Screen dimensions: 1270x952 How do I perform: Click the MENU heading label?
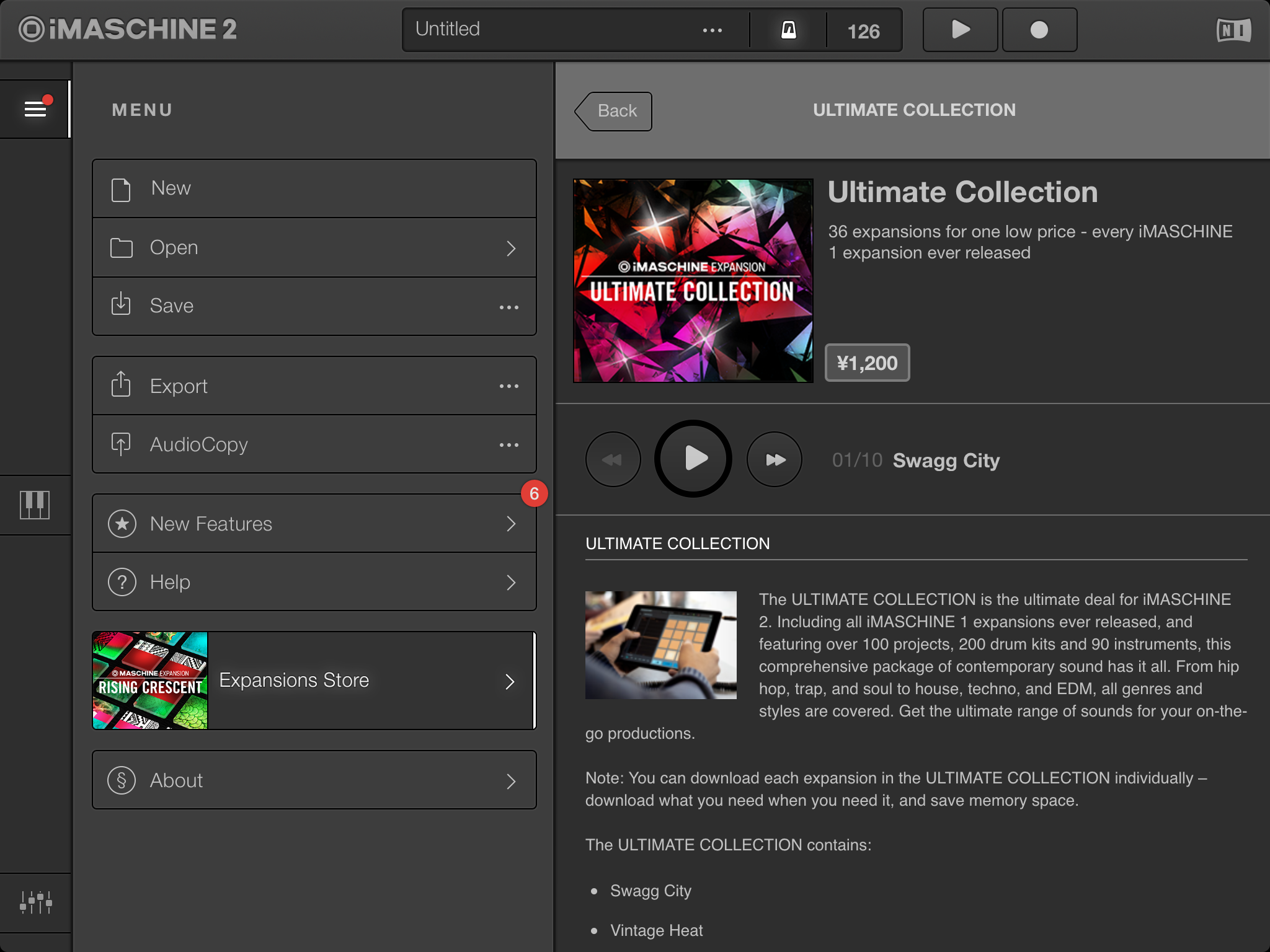(x=142, y=110)
